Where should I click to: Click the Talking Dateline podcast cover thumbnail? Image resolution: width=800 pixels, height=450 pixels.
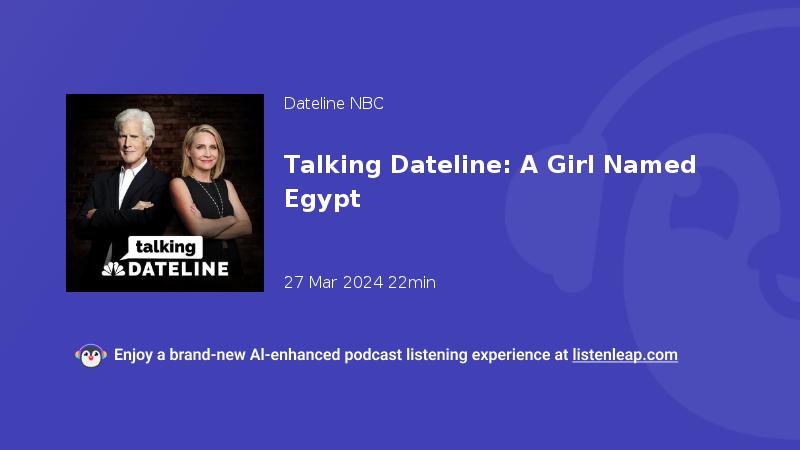click(x=165, y=193)
